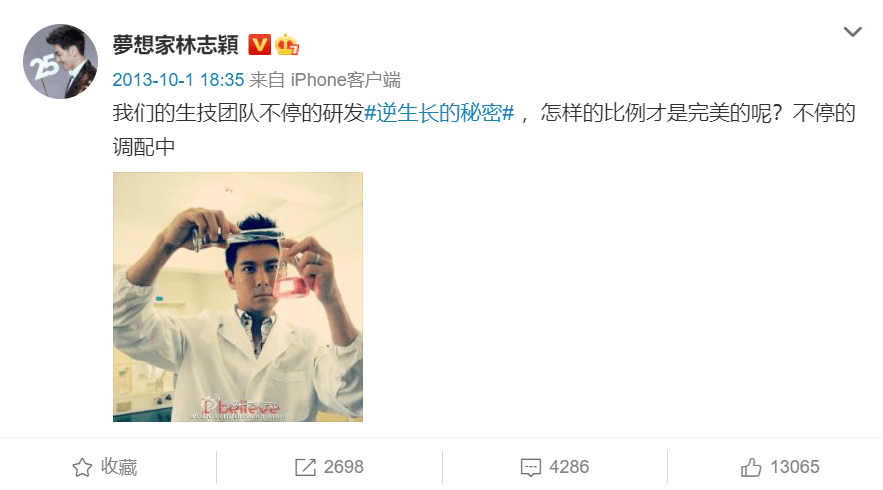The image size is (883, 490).
Task: Open the post options chevron menu
Action: (x=853, y=32)
